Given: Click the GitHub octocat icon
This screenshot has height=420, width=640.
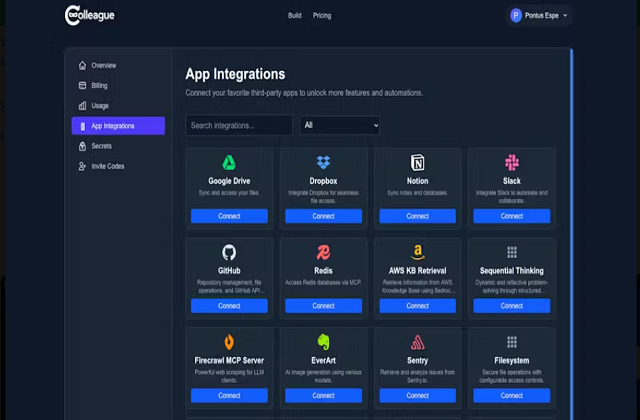Looking at the screenshot, I should tap(229, 252).
